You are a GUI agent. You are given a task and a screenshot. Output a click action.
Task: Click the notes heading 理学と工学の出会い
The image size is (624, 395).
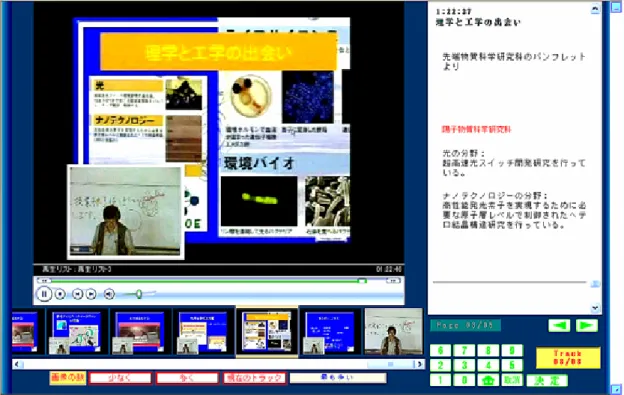(478, 22)
